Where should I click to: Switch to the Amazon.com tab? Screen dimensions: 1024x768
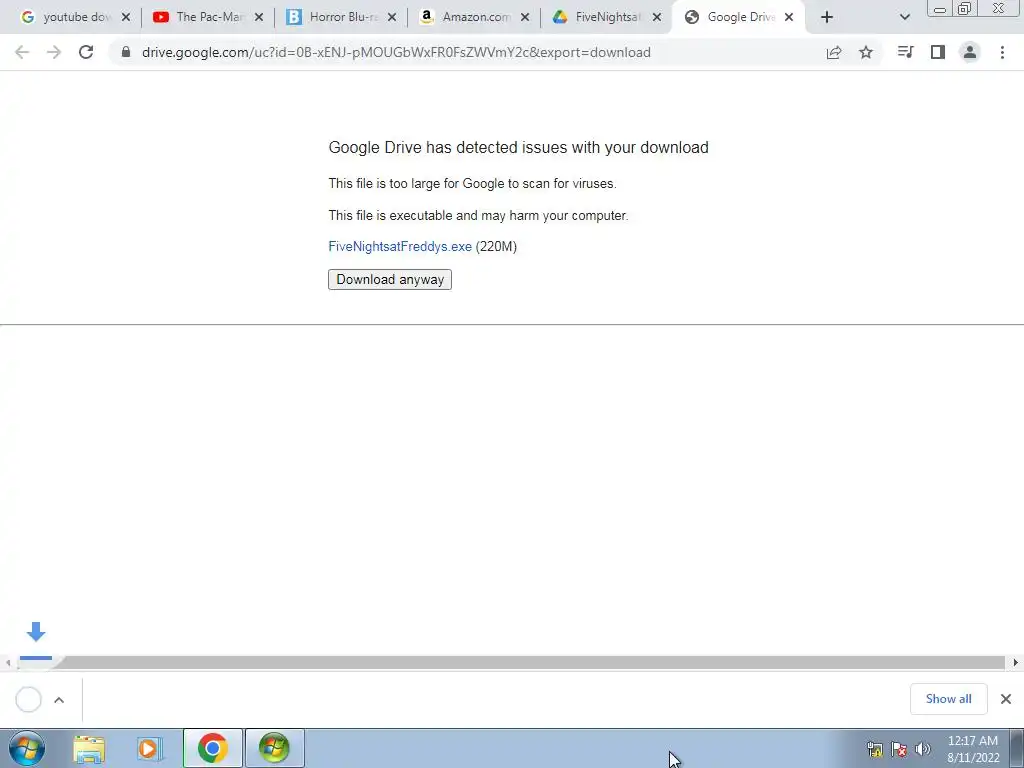click(466, 17)
